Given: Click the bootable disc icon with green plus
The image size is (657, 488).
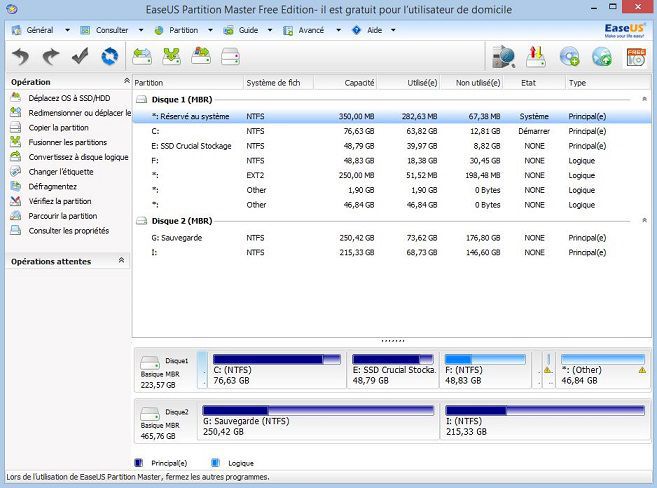Looking at the screenshot, I should (569, 57).
